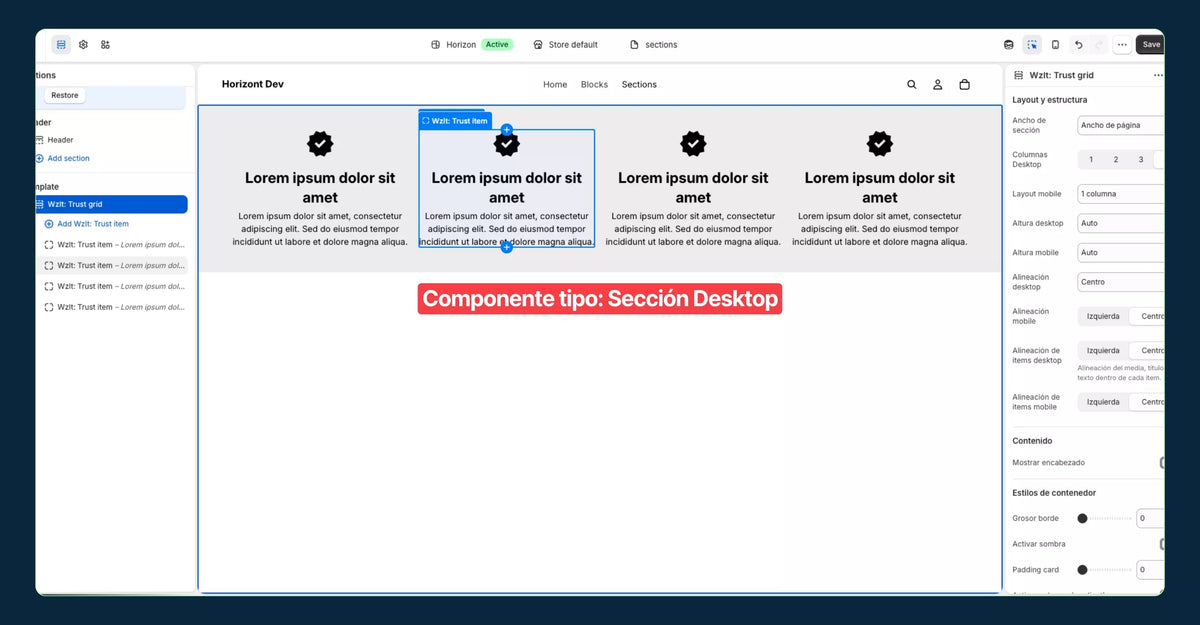Select Wzlt: Trust grid in sidebar tree

110,204
